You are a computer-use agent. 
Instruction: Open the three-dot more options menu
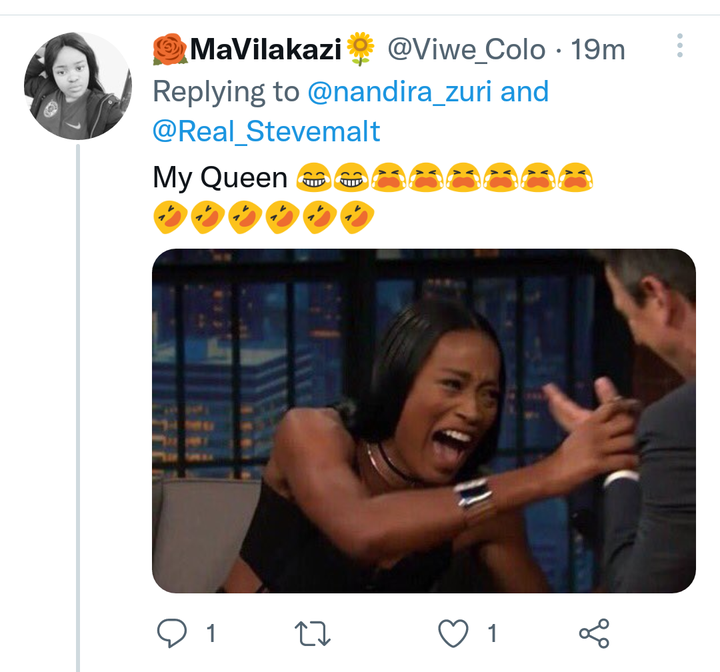[x=680, y=45]
